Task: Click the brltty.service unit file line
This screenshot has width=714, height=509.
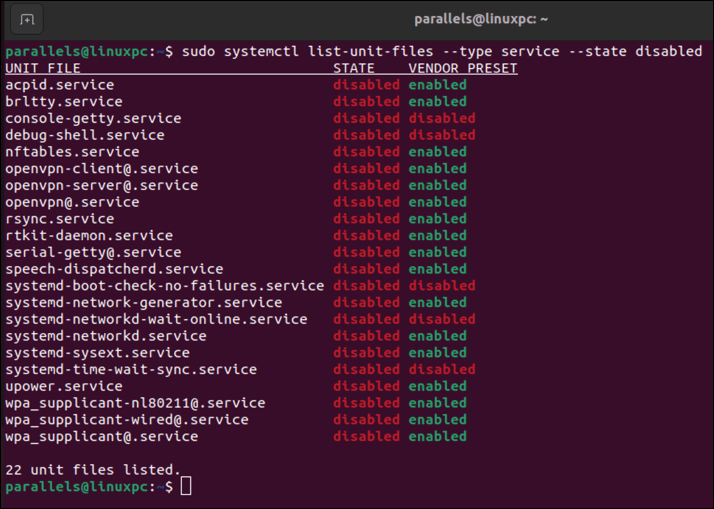Action: (64, 102)
